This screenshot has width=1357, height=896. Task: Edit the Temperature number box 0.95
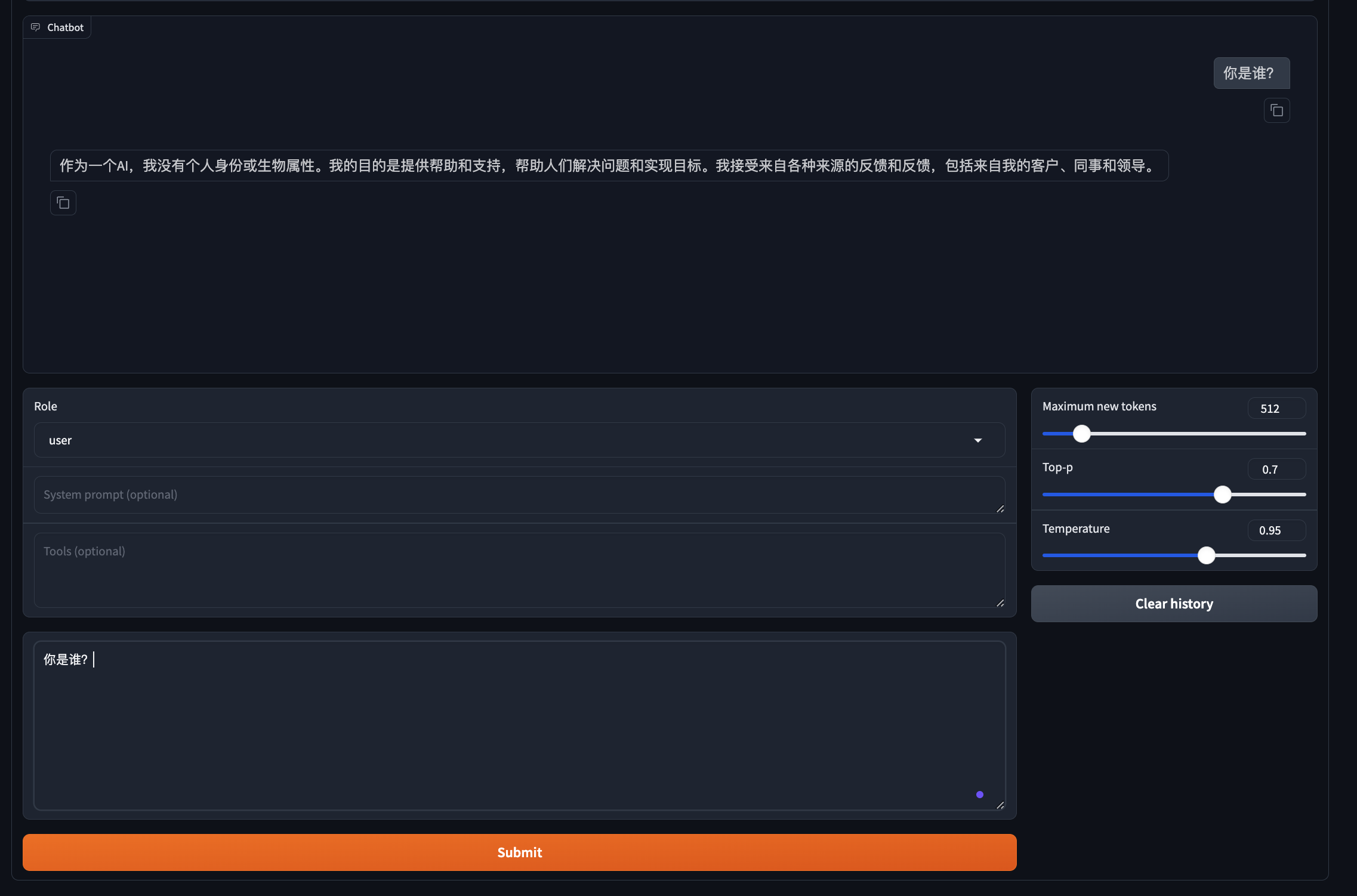pos(1276,530)
